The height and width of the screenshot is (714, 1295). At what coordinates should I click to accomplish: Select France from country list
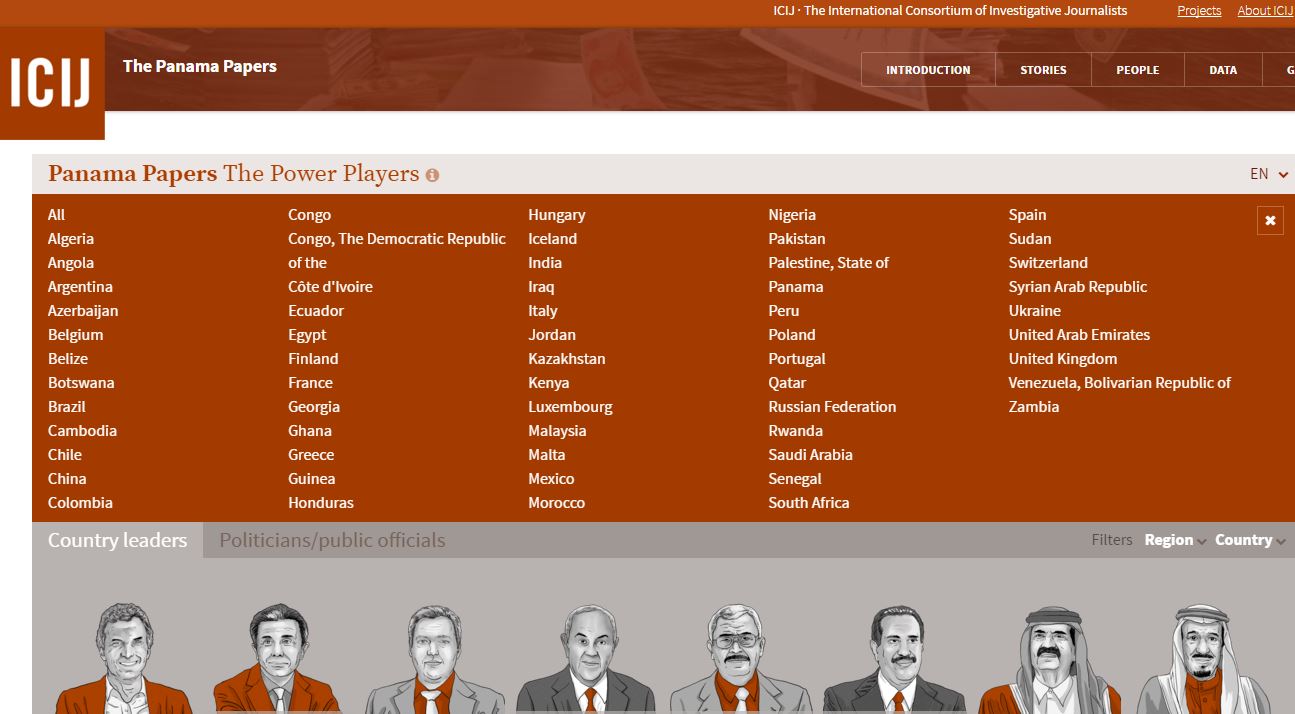tap(310, 383)
